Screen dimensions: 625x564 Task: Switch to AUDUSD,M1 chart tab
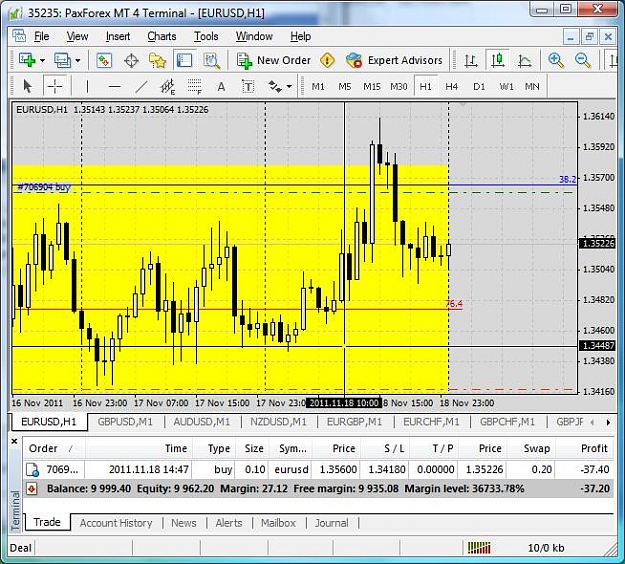pos(202,422)
